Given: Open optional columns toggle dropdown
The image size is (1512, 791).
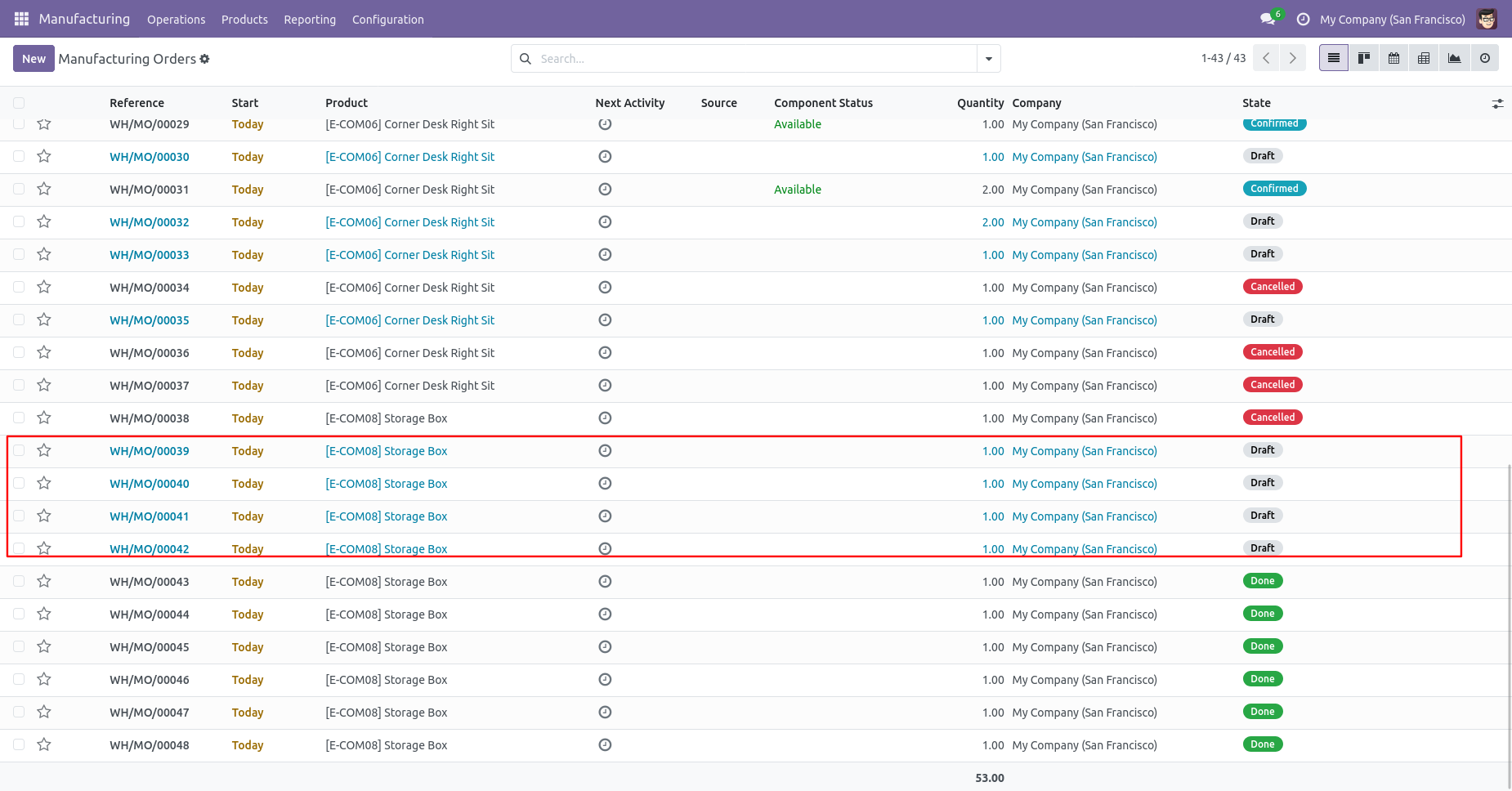Looking at the screenshot, I should click(1497, 104).
